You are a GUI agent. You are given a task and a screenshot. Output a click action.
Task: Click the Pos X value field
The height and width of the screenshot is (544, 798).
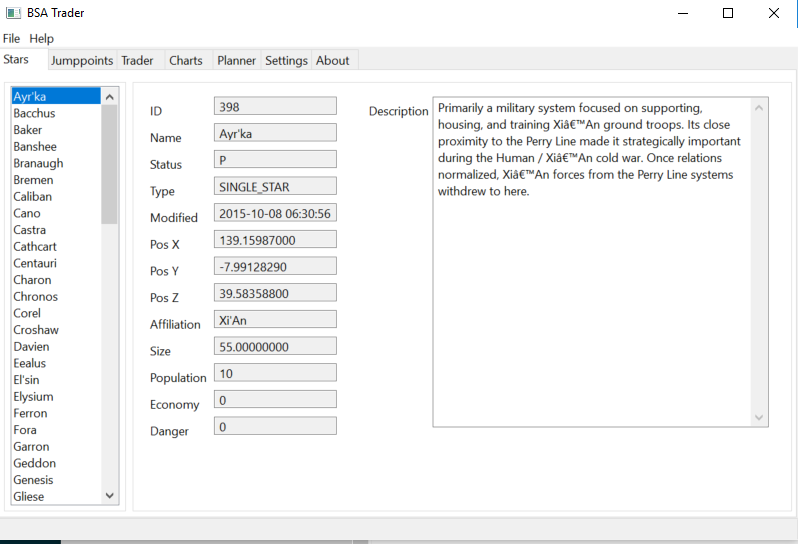(275, 240)
